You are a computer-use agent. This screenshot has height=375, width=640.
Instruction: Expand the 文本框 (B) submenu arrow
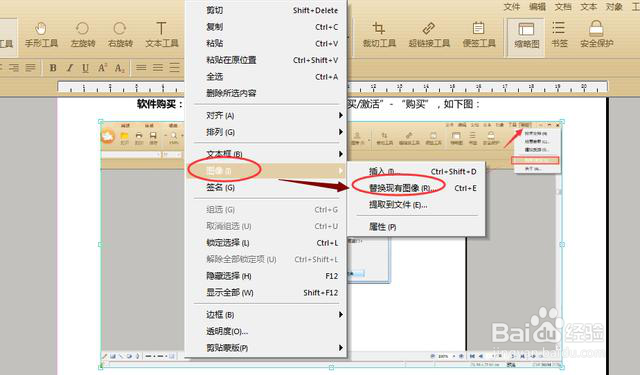340,154
